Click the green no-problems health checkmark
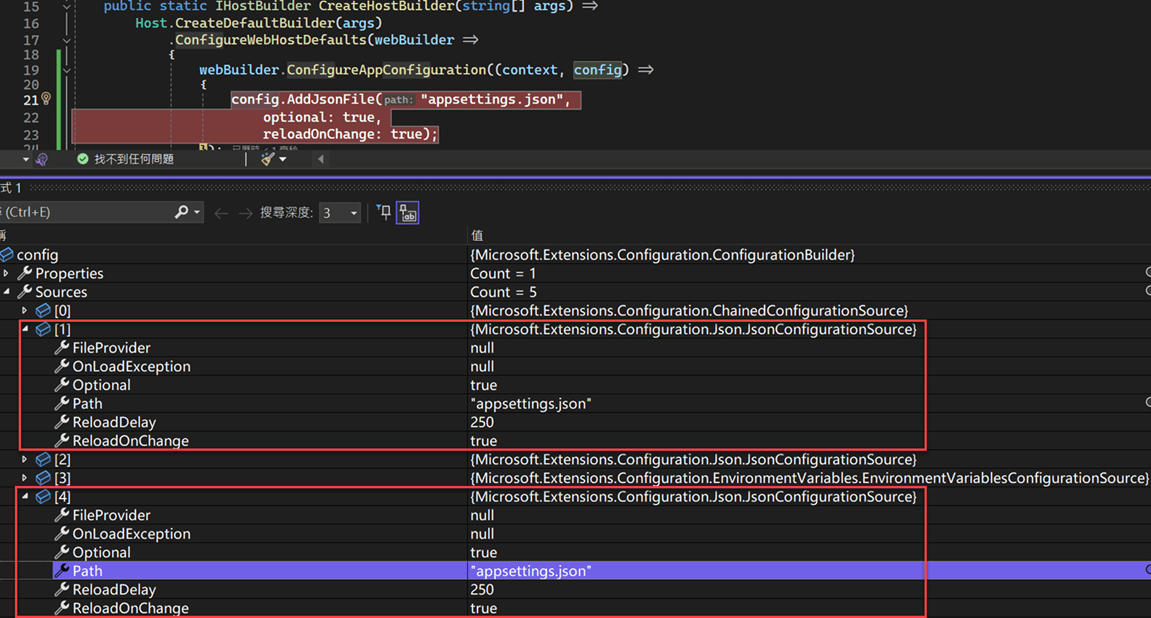1151x618 pixels. click(82, 157)
